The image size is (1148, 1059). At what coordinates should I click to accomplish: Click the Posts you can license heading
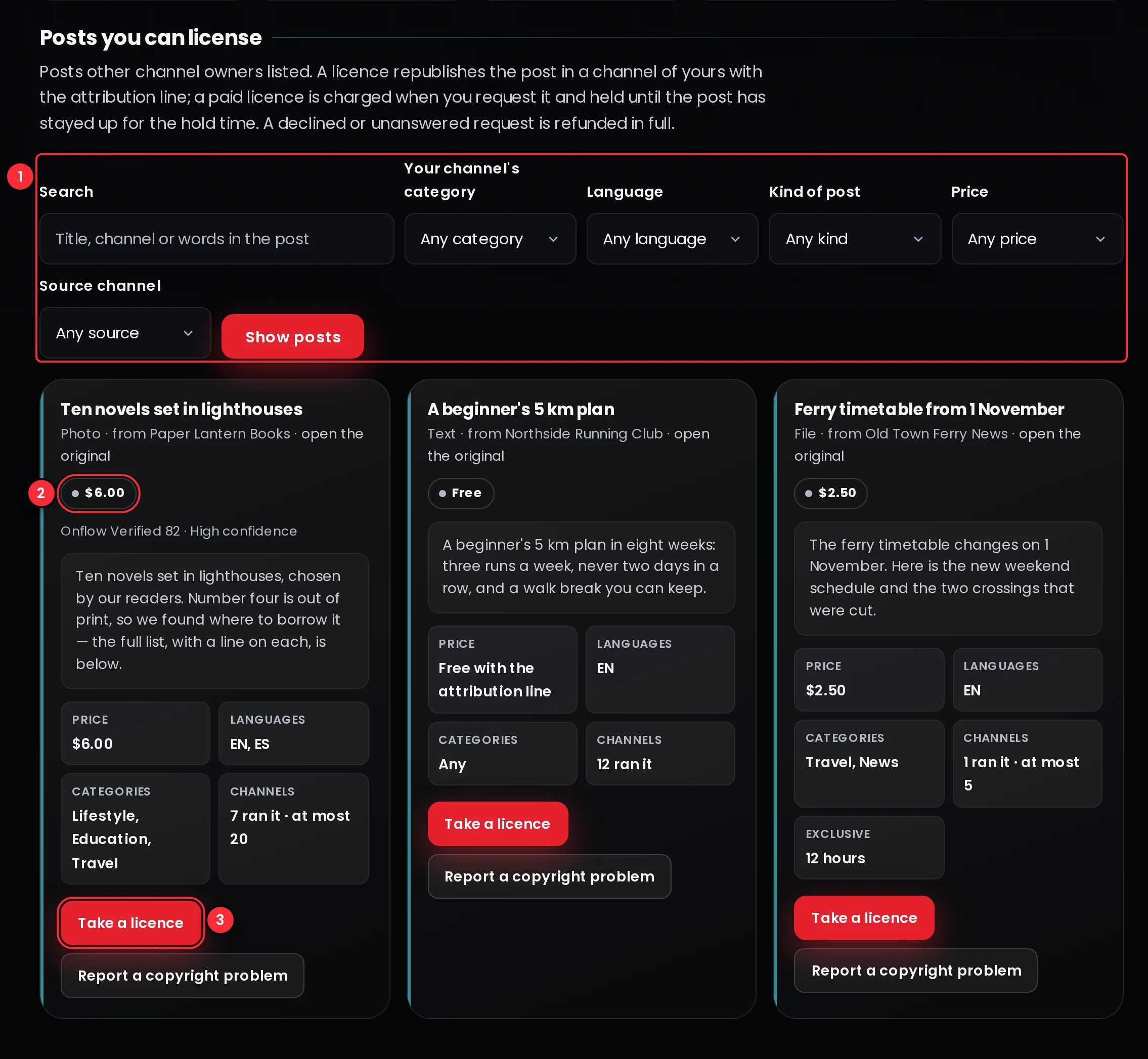pos(151,37)
